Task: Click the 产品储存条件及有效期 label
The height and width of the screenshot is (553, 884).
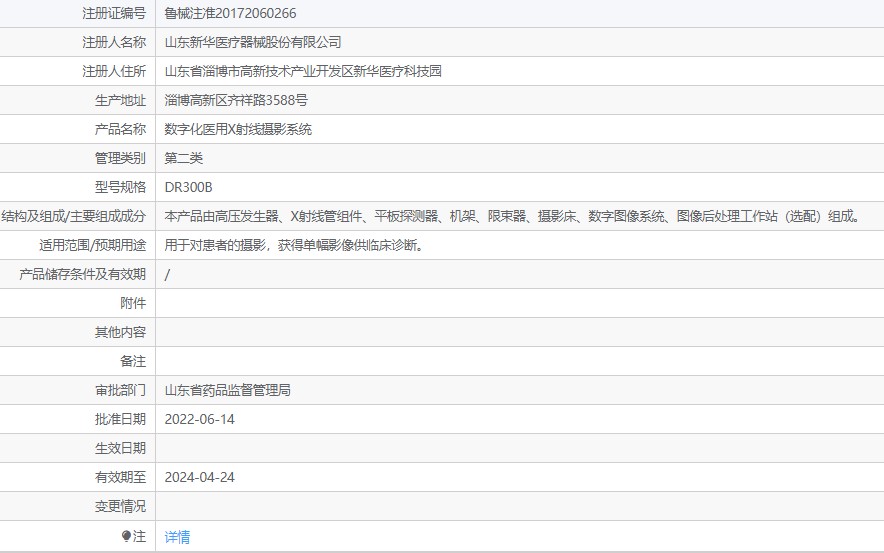Action: [82, 275]
